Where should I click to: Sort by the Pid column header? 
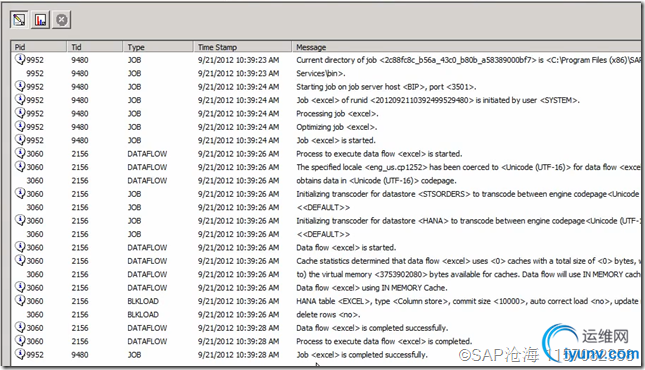click(x=39, y=47)
